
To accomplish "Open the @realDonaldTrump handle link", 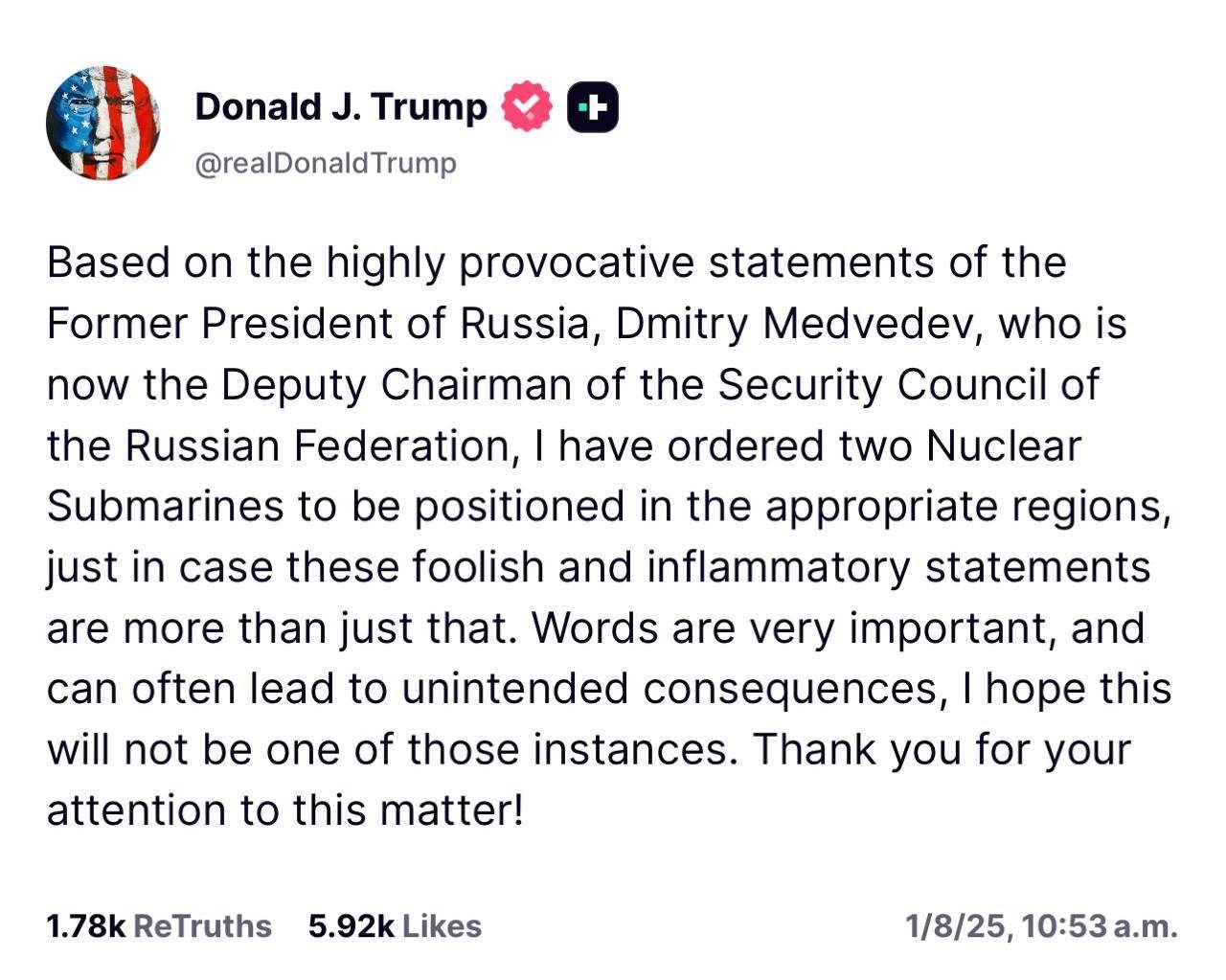I will [x=326, y=164].
